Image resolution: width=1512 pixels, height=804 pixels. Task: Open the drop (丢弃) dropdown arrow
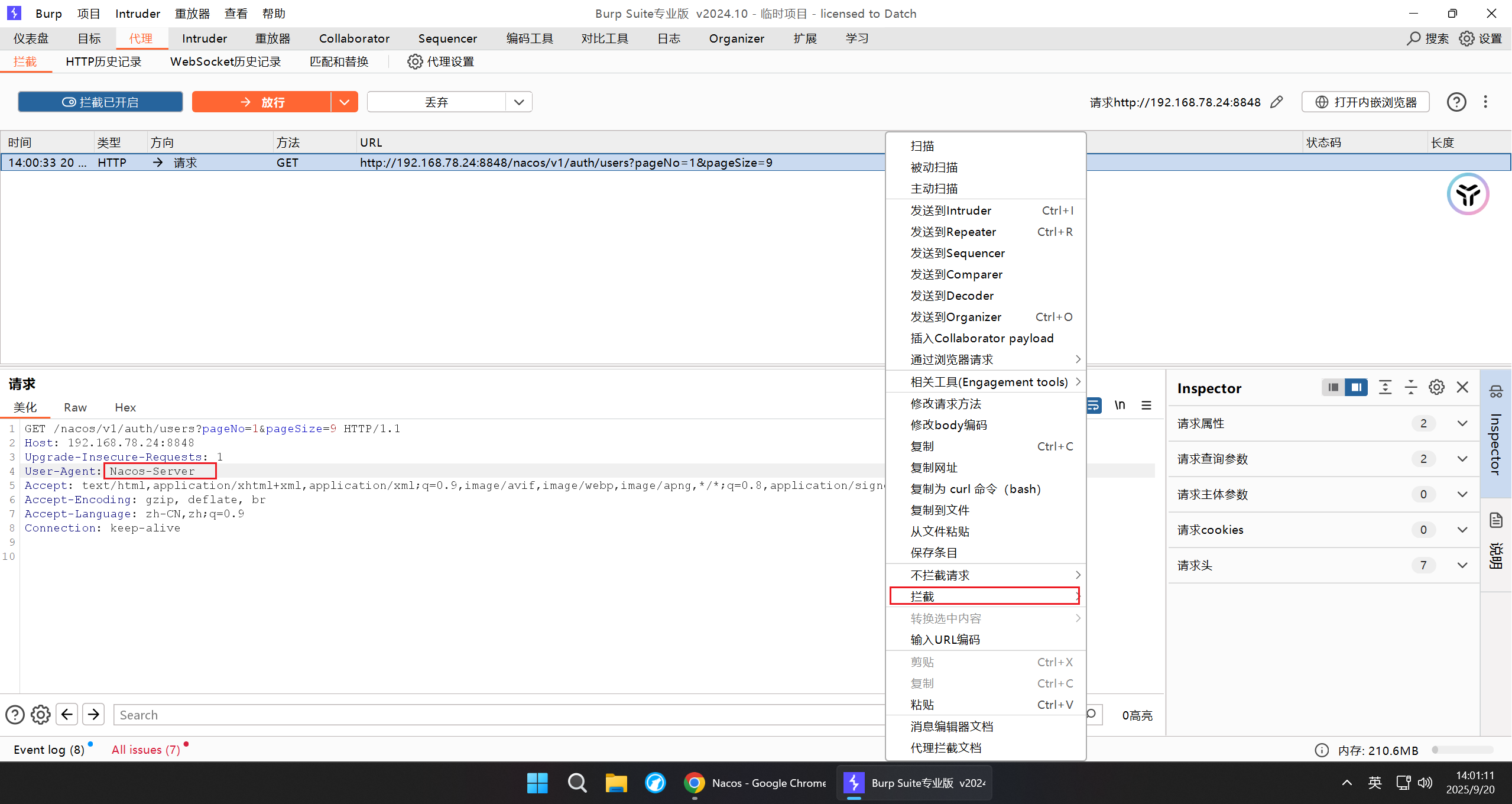[519, 102]
